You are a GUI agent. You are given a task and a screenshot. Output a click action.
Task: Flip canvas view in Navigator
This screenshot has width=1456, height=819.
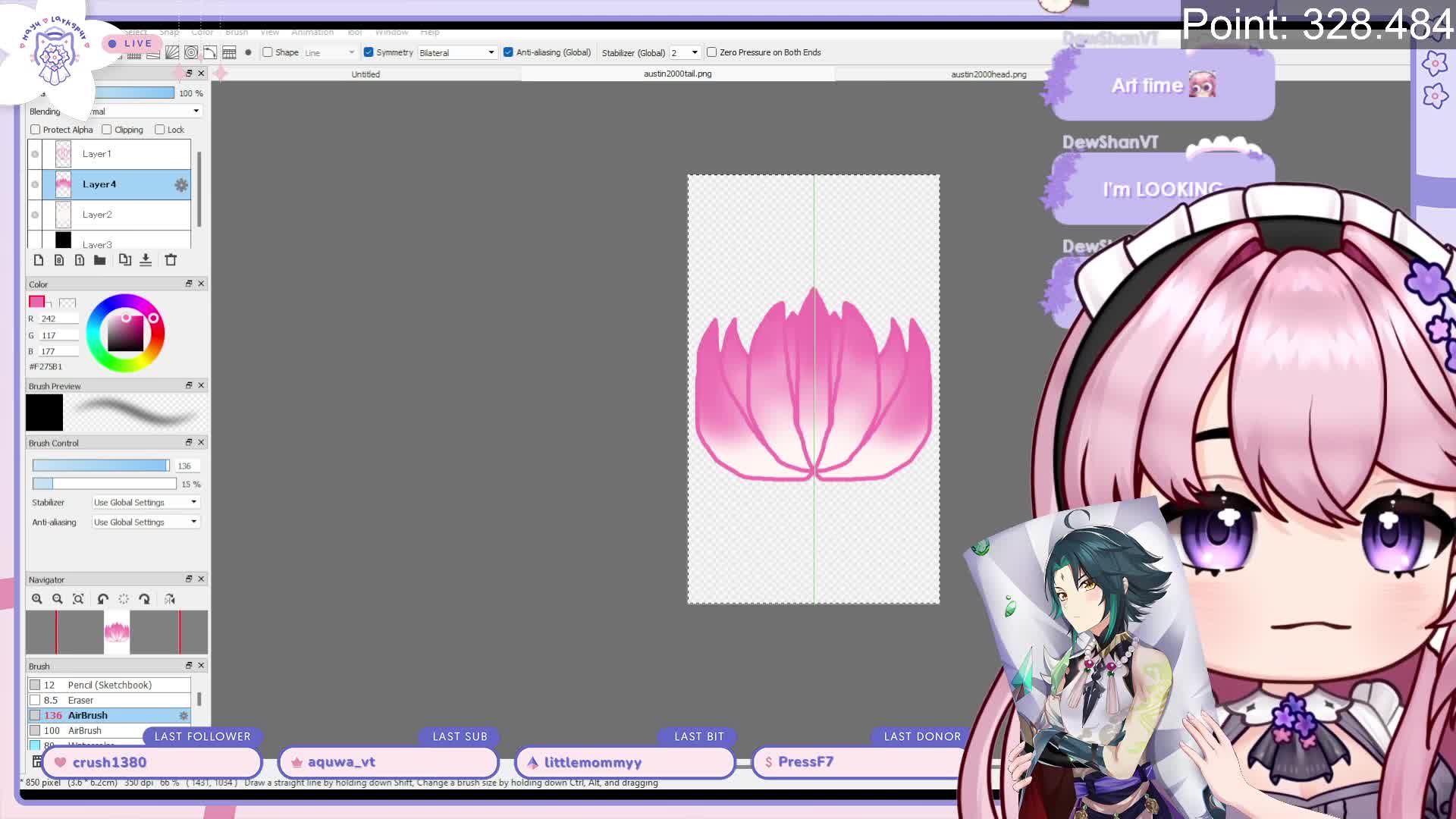pyautogui.click(x=169, y=599)
